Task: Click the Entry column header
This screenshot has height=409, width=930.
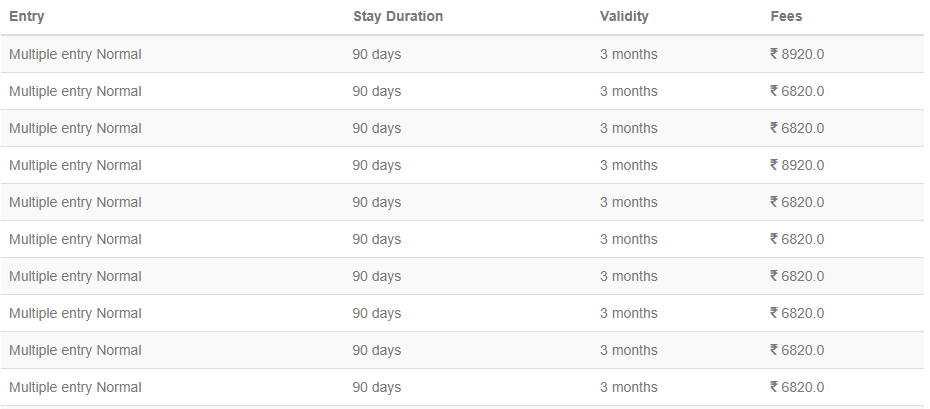Action: pyautogui.click(x=27, y=17)
